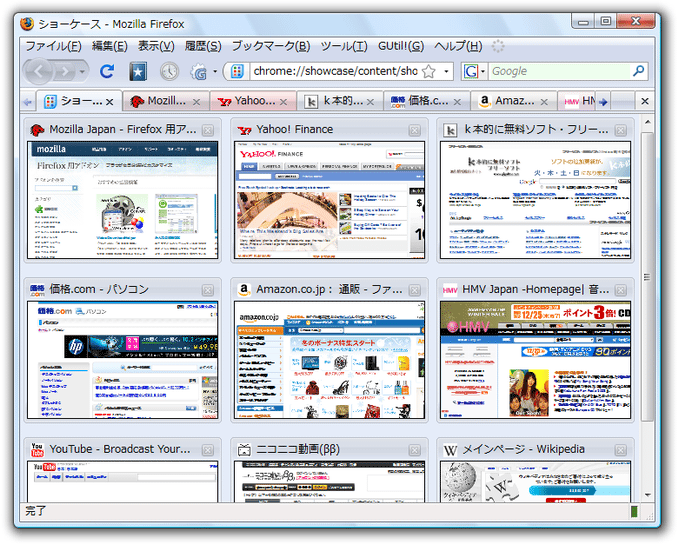Open the Amazon.co.jp page thumbnail
Viewport: 679px width, 545px height.
330,360
